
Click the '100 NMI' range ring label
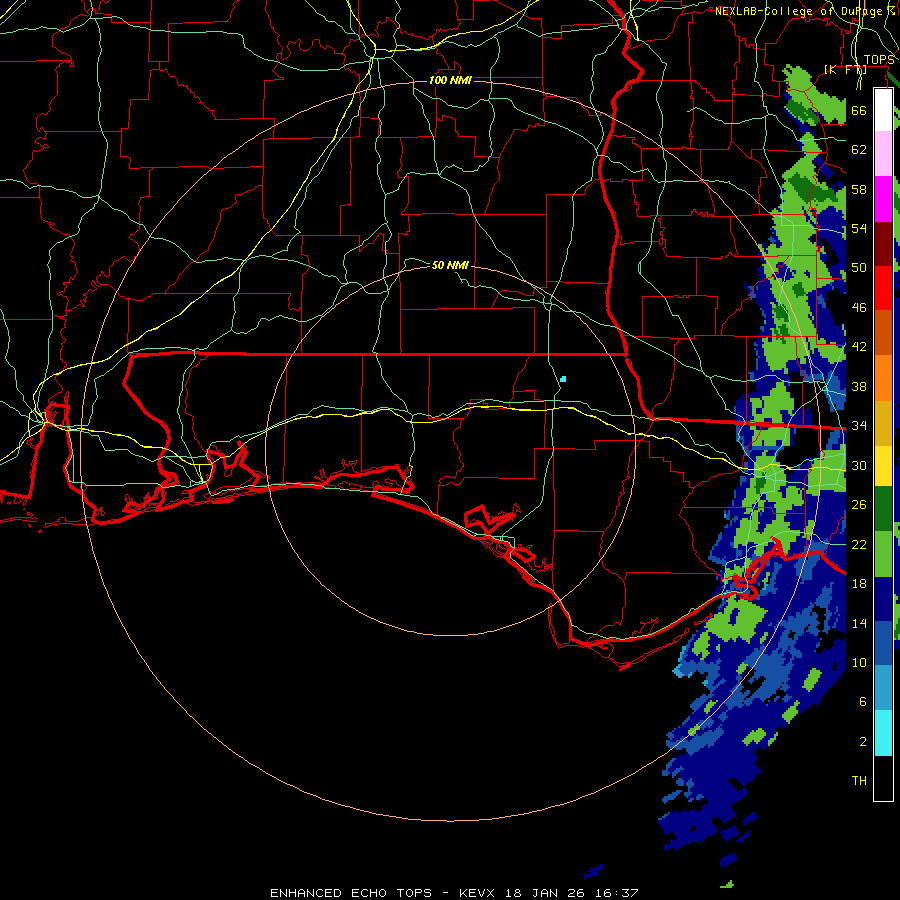[x=450, y=80]
